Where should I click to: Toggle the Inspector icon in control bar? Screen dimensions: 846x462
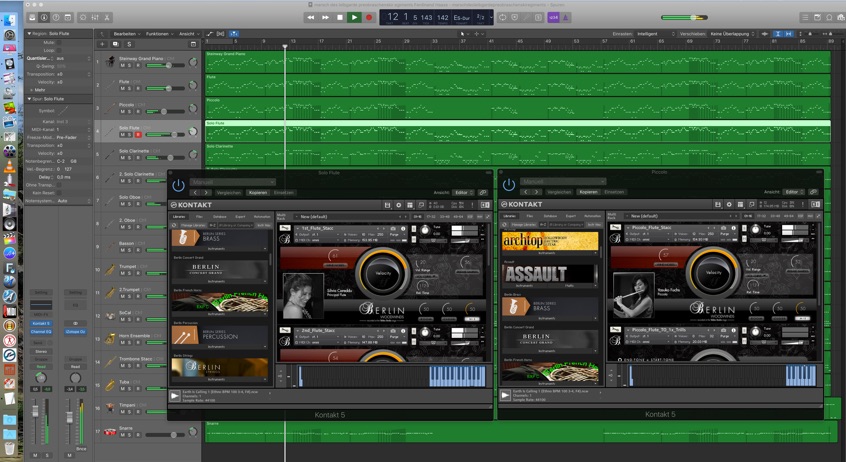44,17
